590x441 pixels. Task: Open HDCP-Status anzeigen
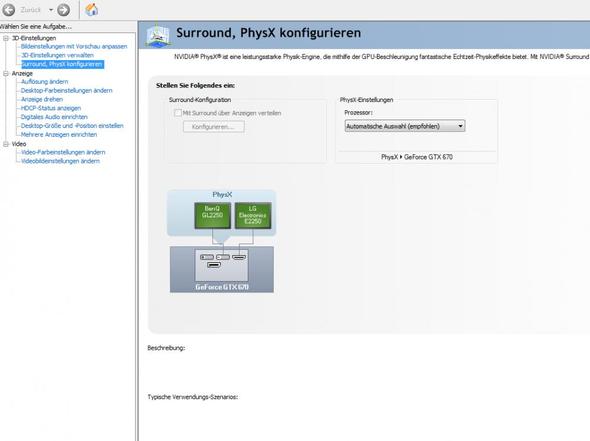click(x=51, y=108)
